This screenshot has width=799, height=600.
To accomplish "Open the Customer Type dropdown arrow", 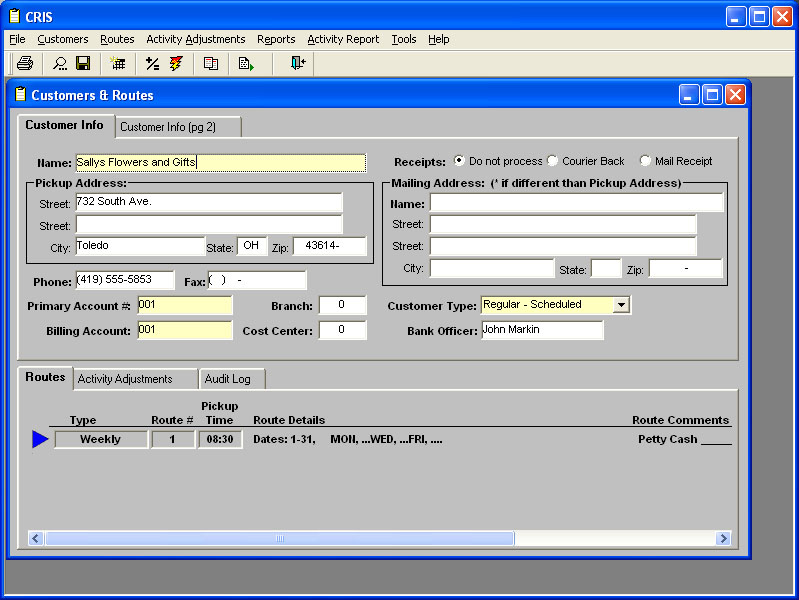I will 621,305.
